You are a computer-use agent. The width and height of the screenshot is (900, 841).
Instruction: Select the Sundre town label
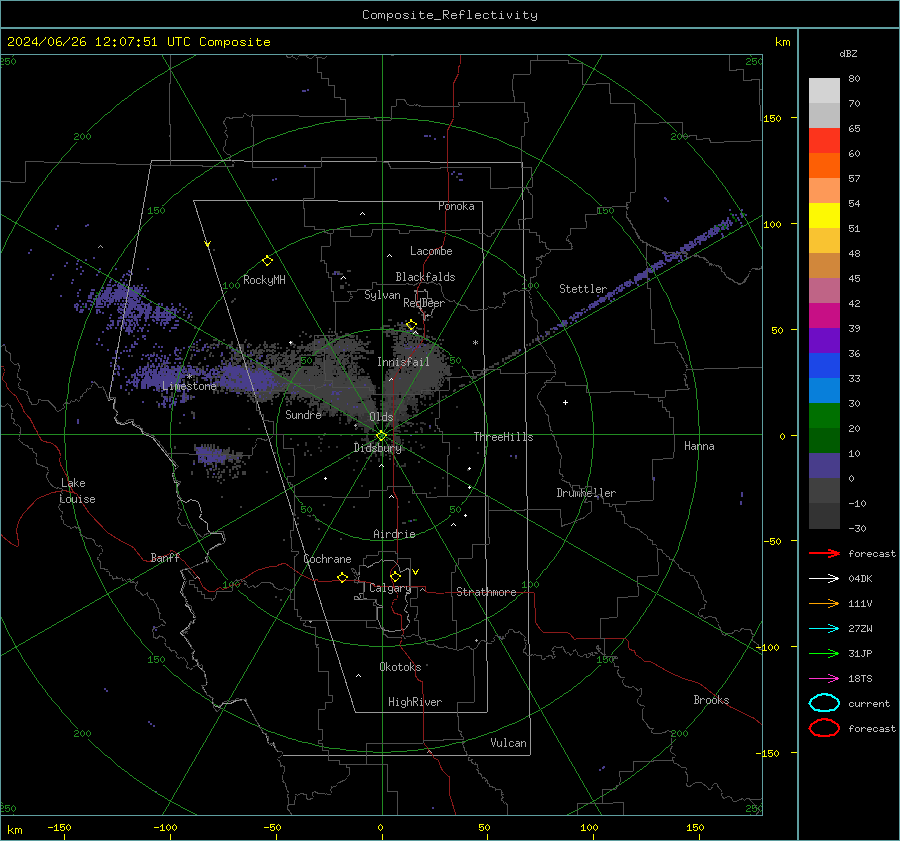303,414
